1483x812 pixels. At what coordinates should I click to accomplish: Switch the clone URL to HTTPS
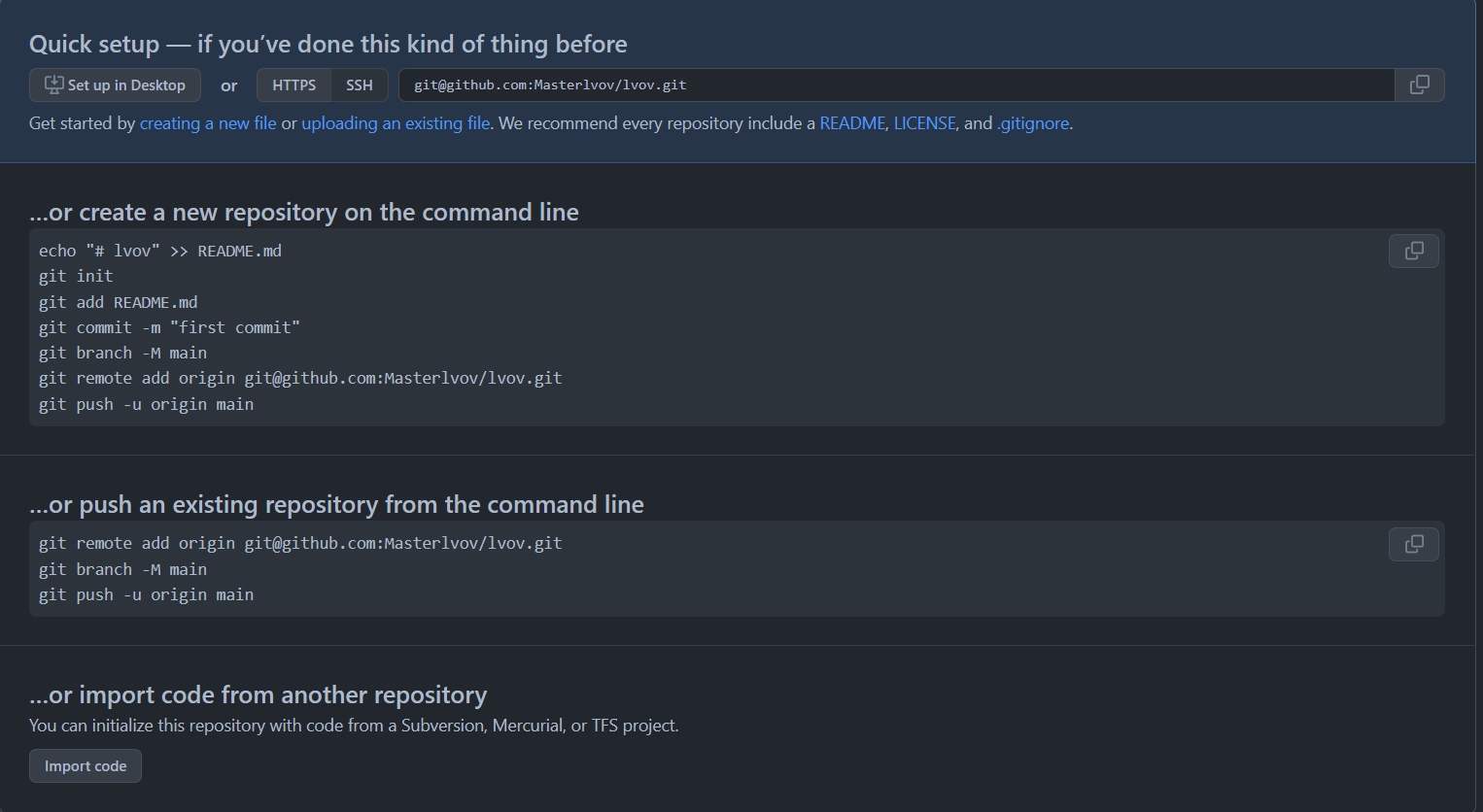point(293,85)
